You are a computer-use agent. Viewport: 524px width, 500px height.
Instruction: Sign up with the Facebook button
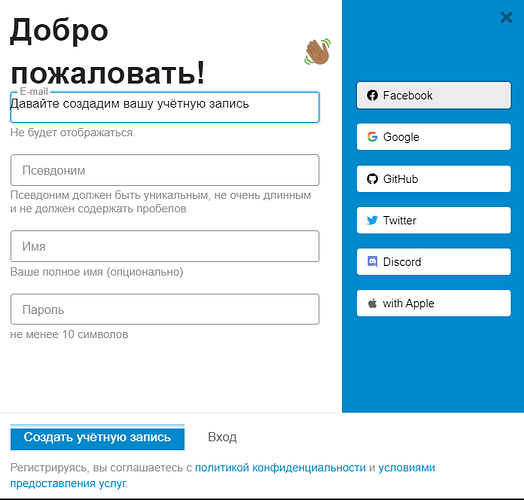pyautogui.click(x=433, y=96)
